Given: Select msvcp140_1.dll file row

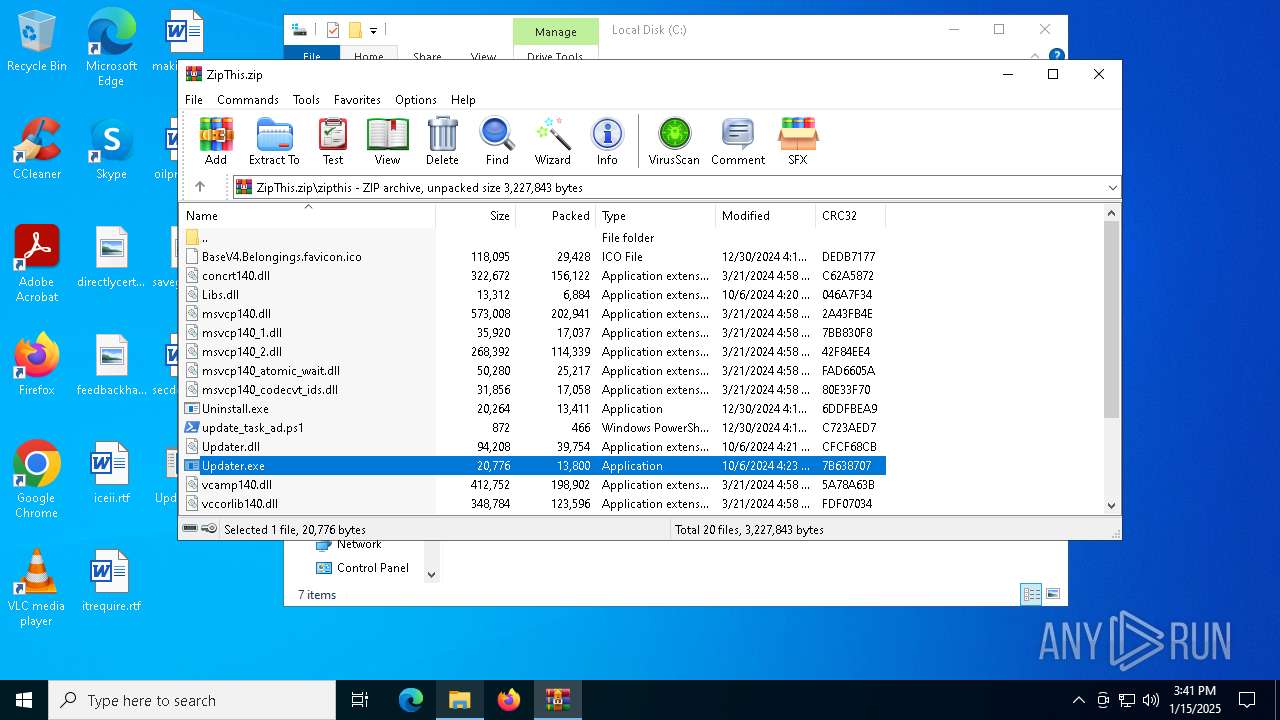Looking at the screenshot, I should coord(533,333).
